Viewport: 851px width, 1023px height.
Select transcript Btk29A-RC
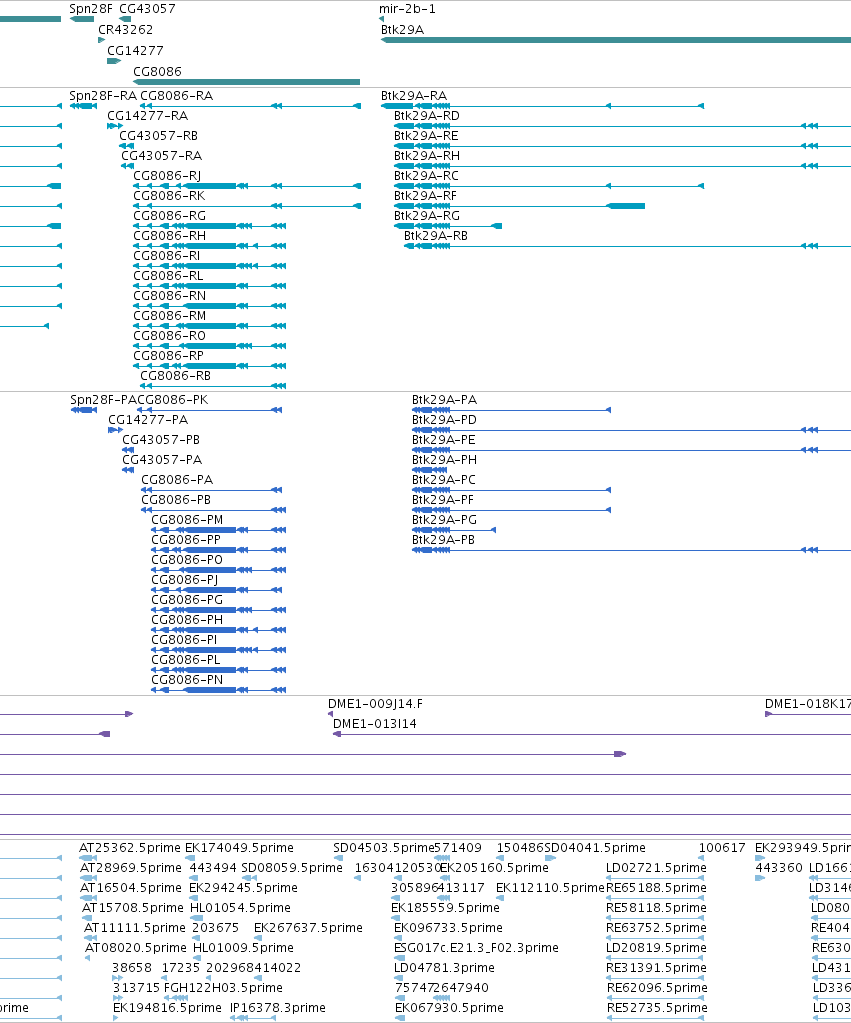pos(426,176)
